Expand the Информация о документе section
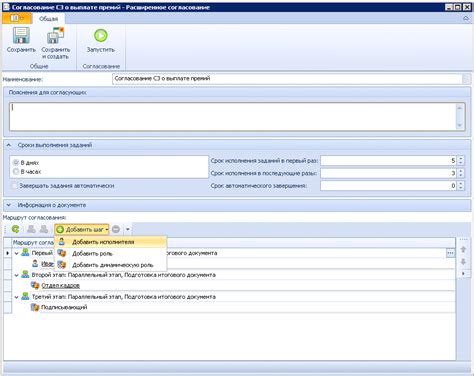 [x=9, y=205]
